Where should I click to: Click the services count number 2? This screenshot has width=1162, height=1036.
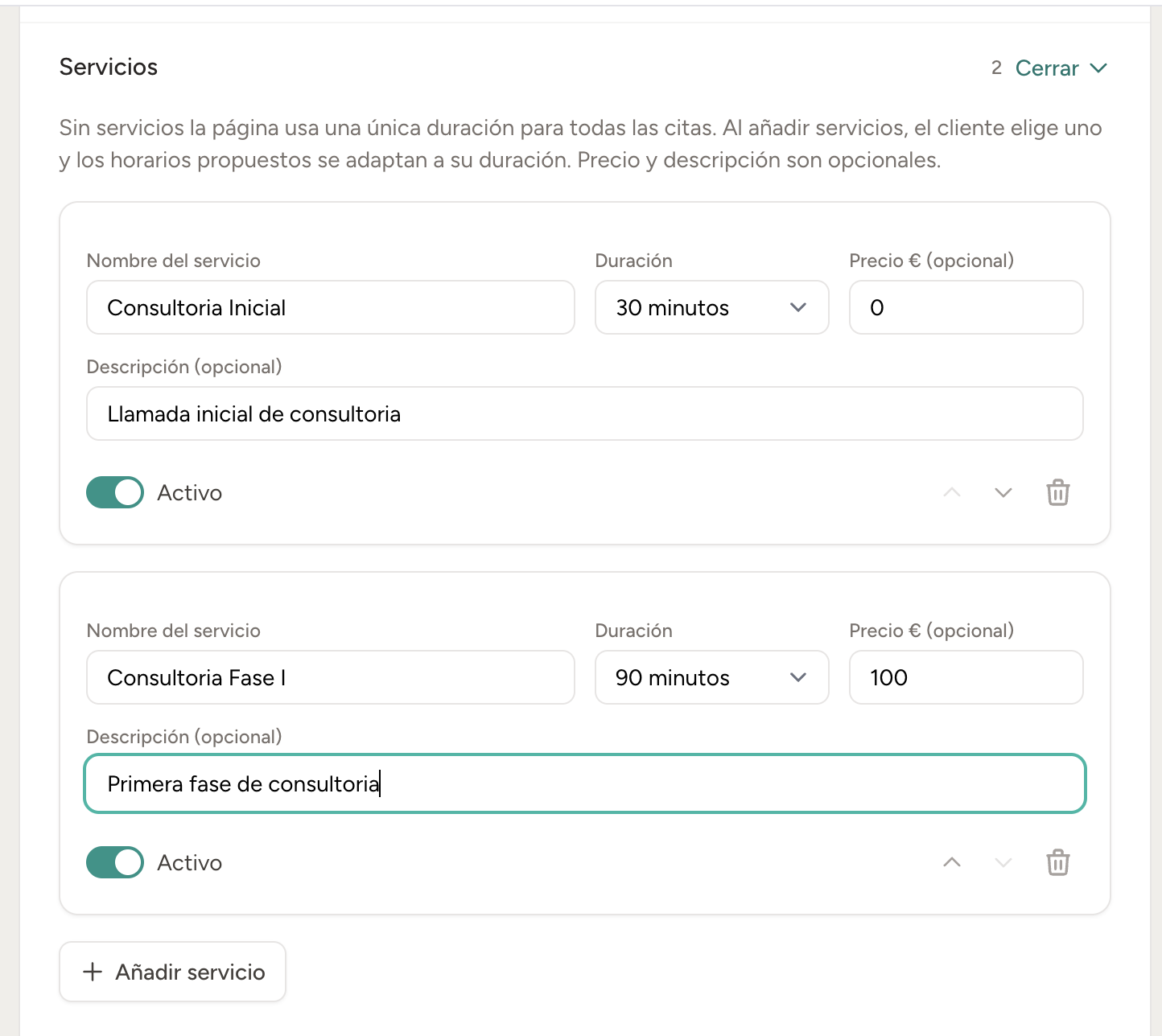pos(996,68)
